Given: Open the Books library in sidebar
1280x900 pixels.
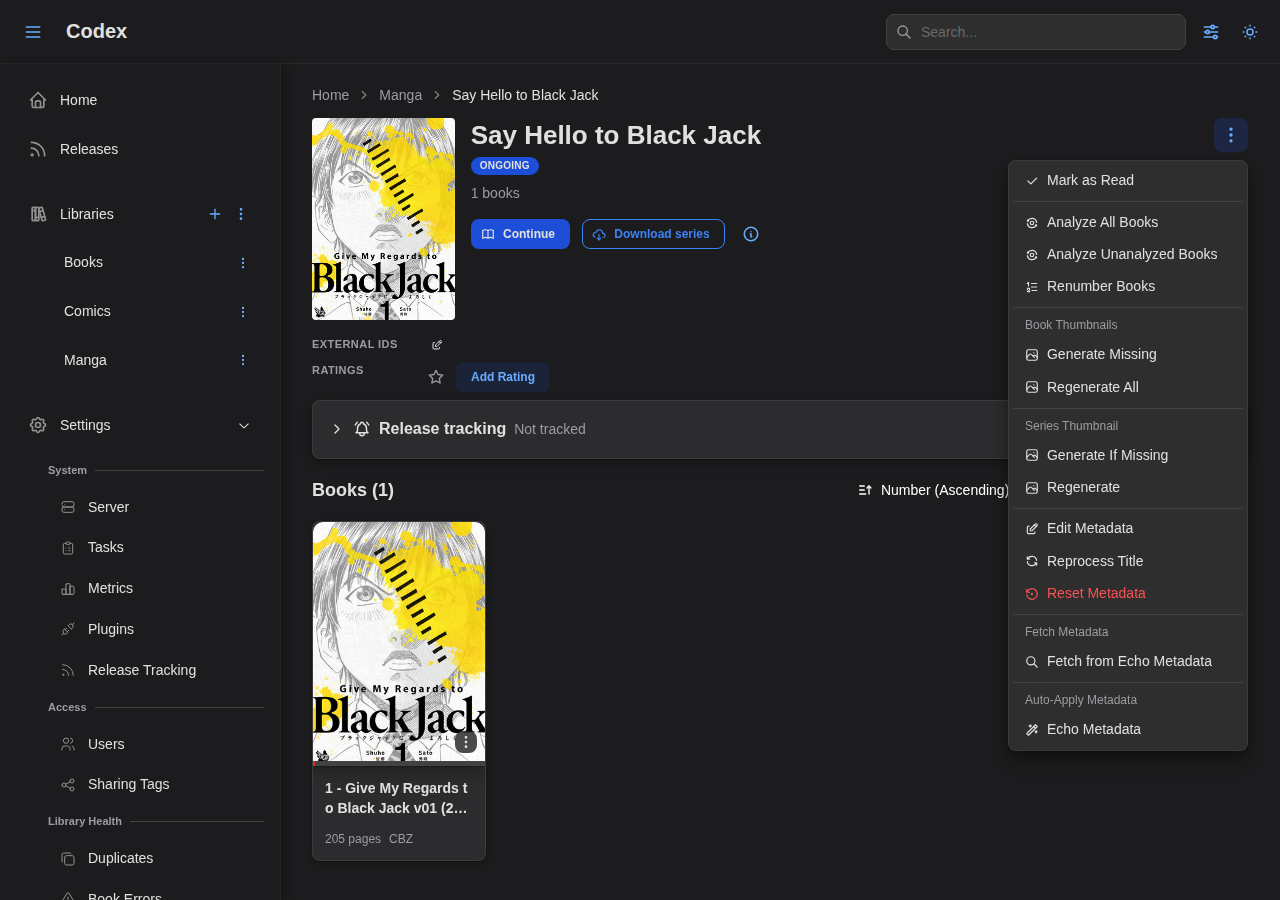Looking at the screenshot, I should pyautogui.click(x=83, y=262).
